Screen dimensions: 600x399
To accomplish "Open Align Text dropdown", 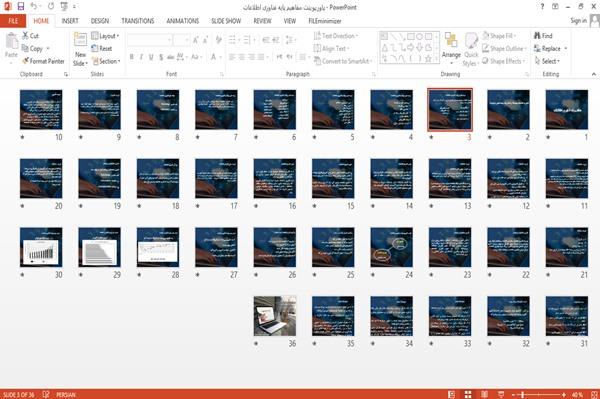I will click(331, 48).
